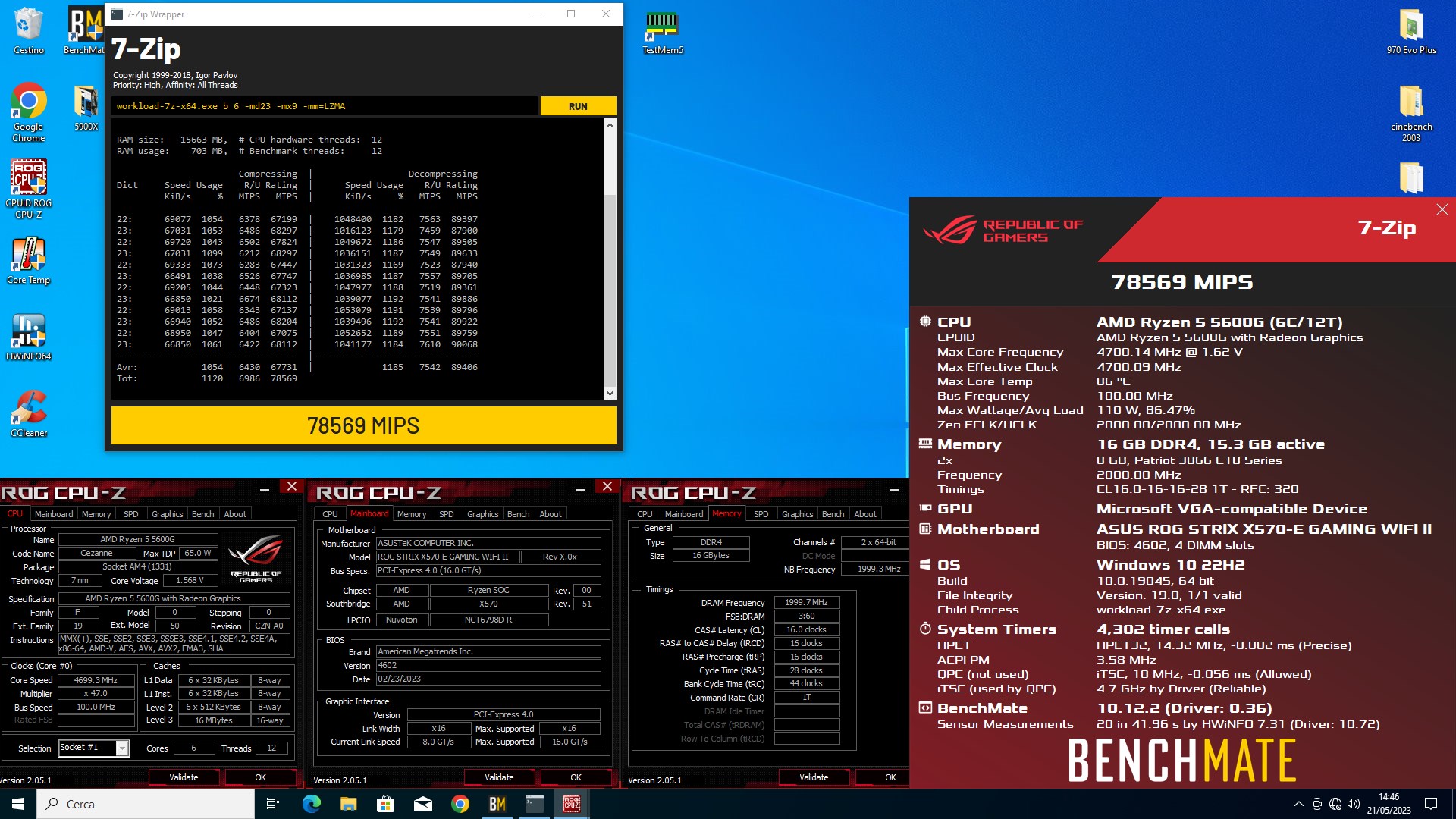1456x819 pixels.
Task: Click the Cerca taskbar search box
Action: click(x=146, y=804)
